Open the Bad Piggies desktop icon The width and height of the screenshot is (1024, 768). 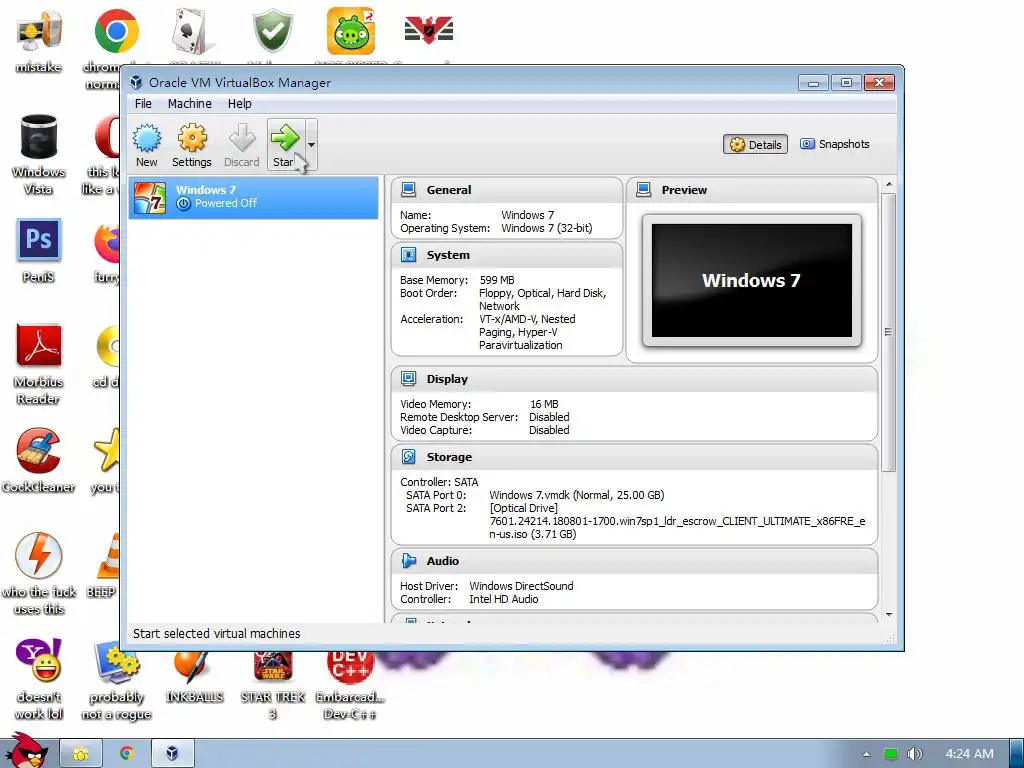point(351,31)
